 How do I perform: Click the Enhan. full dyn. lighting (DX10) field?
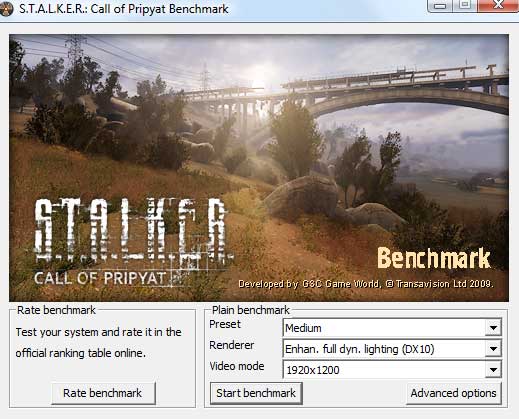click(x=392, y=349)
